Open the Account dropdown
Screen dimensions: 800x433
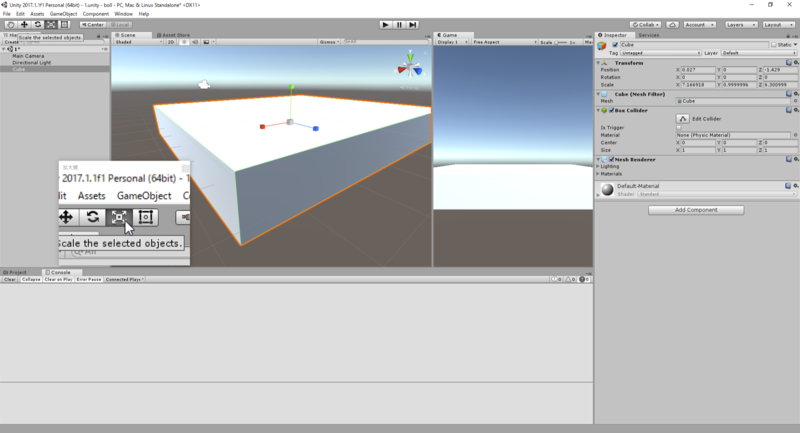tap(698, 24)
